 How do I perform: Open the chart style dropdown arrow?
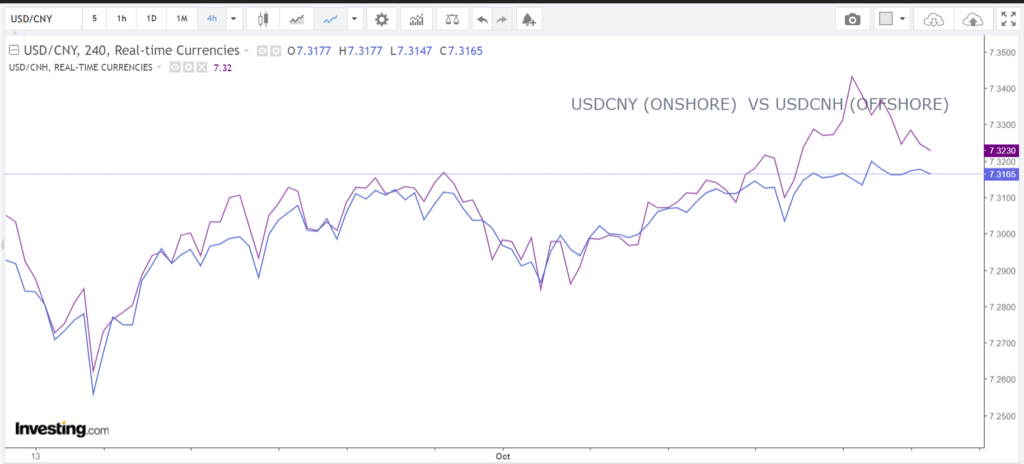[354, 19]
